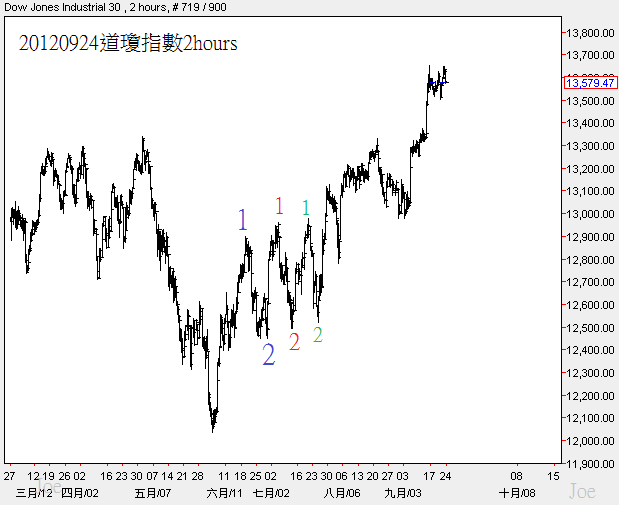Image resolution: width=619 pixels, height=505 pixels.
Task: Click the 12,100.00 price axis label
Action: [590, 418]
